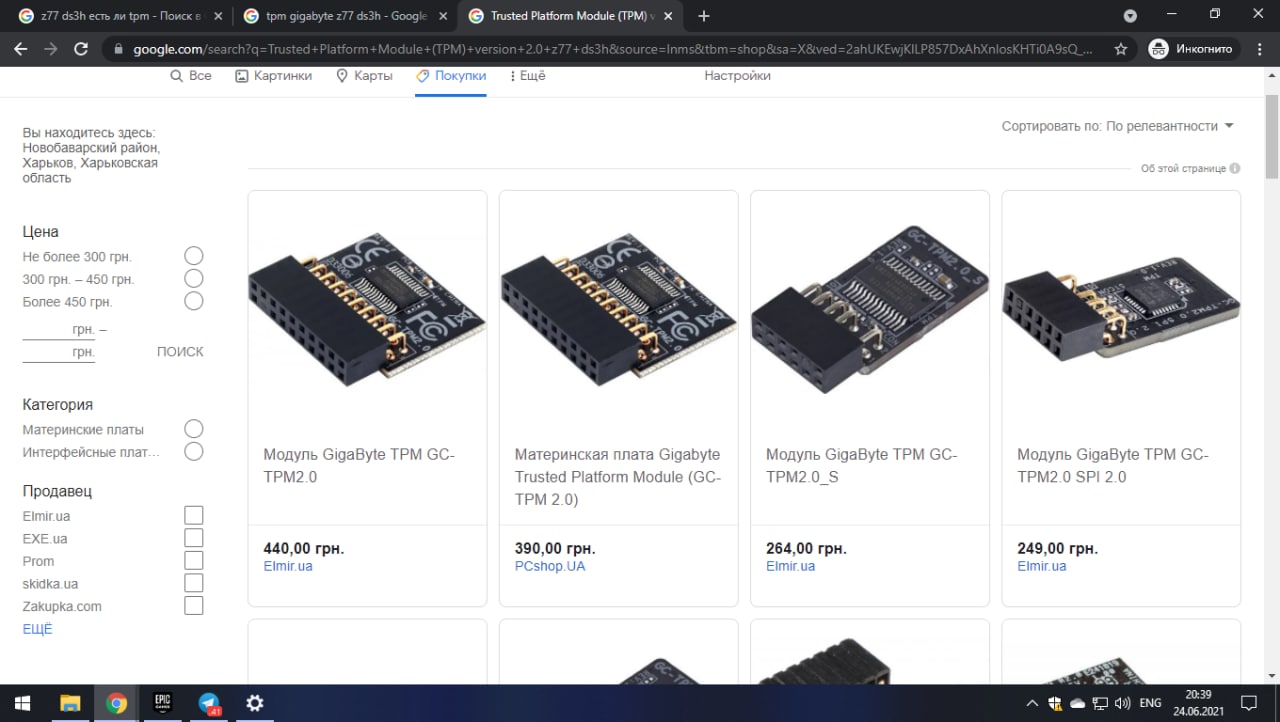Close the Trusted Platform Module tab

669,16
